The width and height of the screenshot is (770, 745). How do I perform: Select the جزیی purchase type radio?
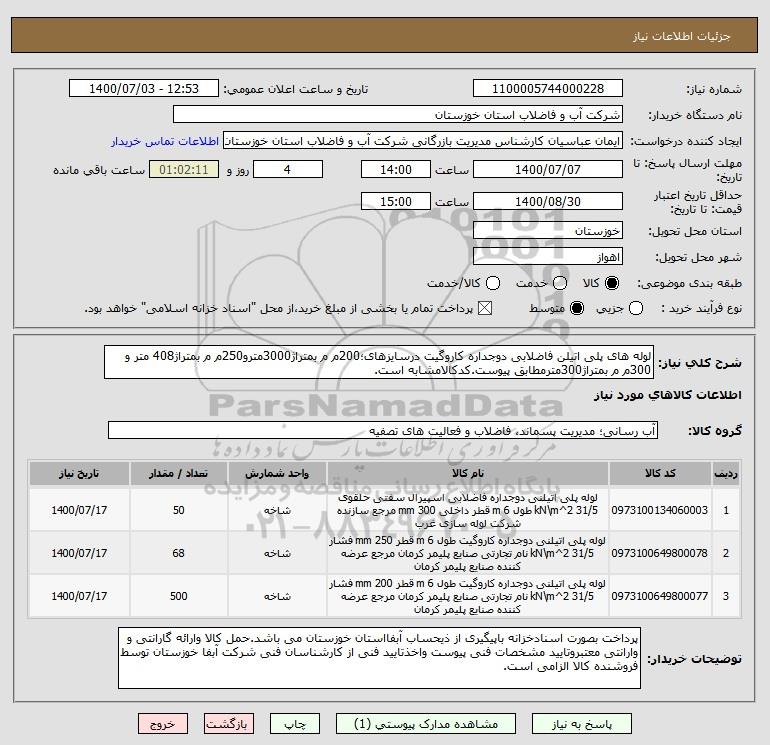coord(636,308)
